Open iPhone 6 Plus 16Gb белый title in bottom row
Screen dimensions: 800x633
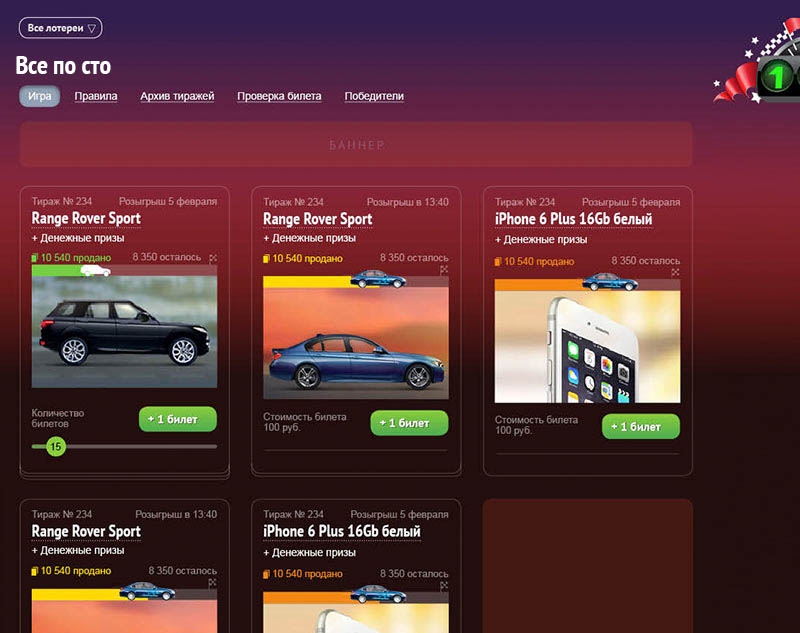(342, 531)
